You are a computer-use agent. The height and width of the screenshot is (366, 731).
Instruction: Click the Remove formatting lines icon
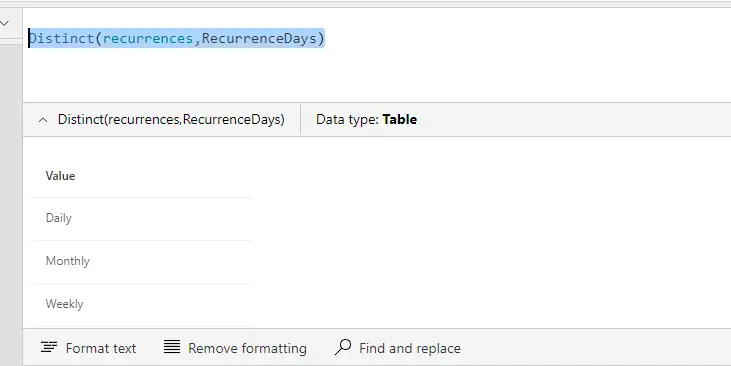[x=172, y=347]
